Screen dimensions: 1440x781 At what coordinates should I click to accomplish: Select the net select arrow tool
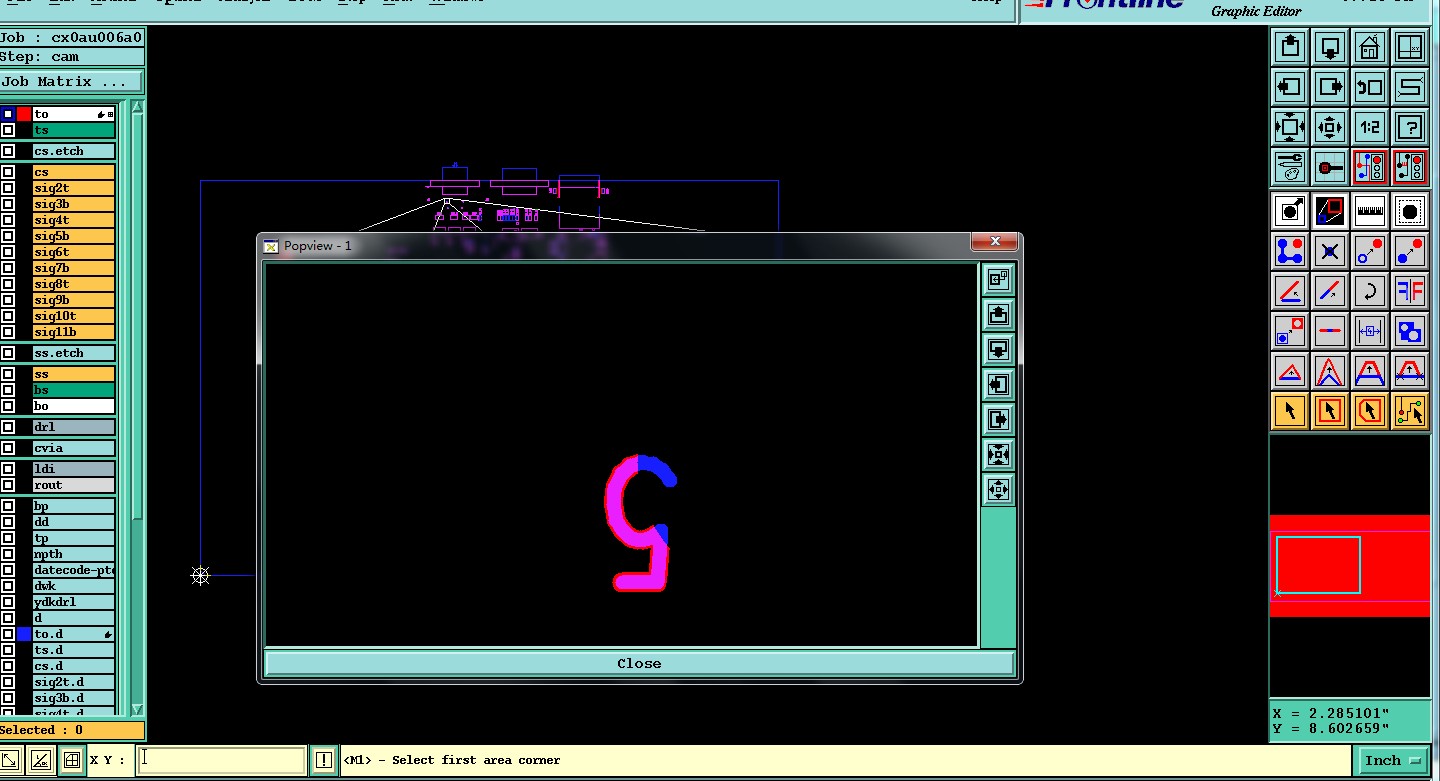[x=1410, y=411]
